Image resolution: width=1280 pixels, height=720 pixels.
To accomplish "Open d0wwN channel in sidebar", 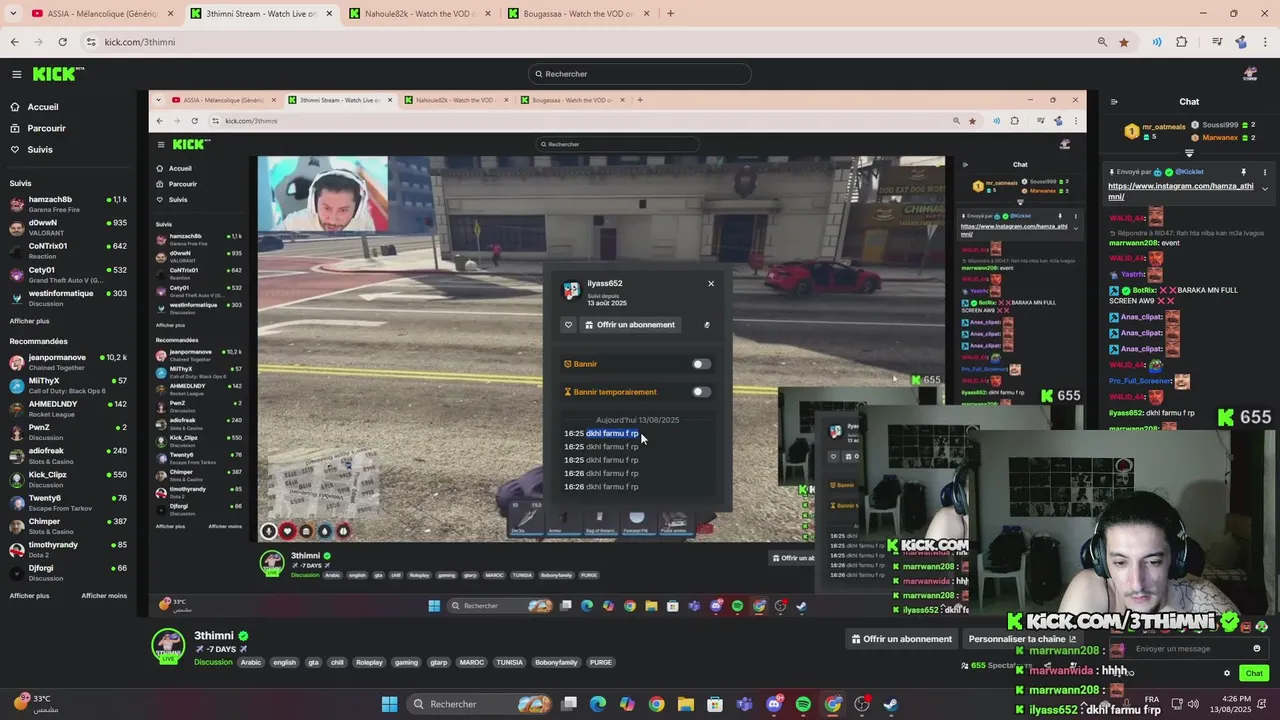I will tap(68, 227).
